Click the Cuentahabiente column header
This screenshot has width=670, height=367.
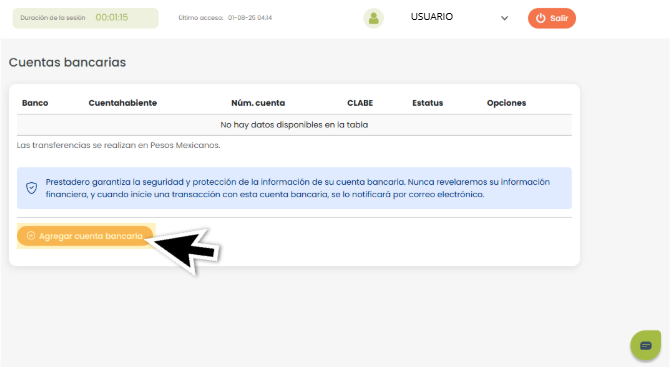(x=123, y=103)
